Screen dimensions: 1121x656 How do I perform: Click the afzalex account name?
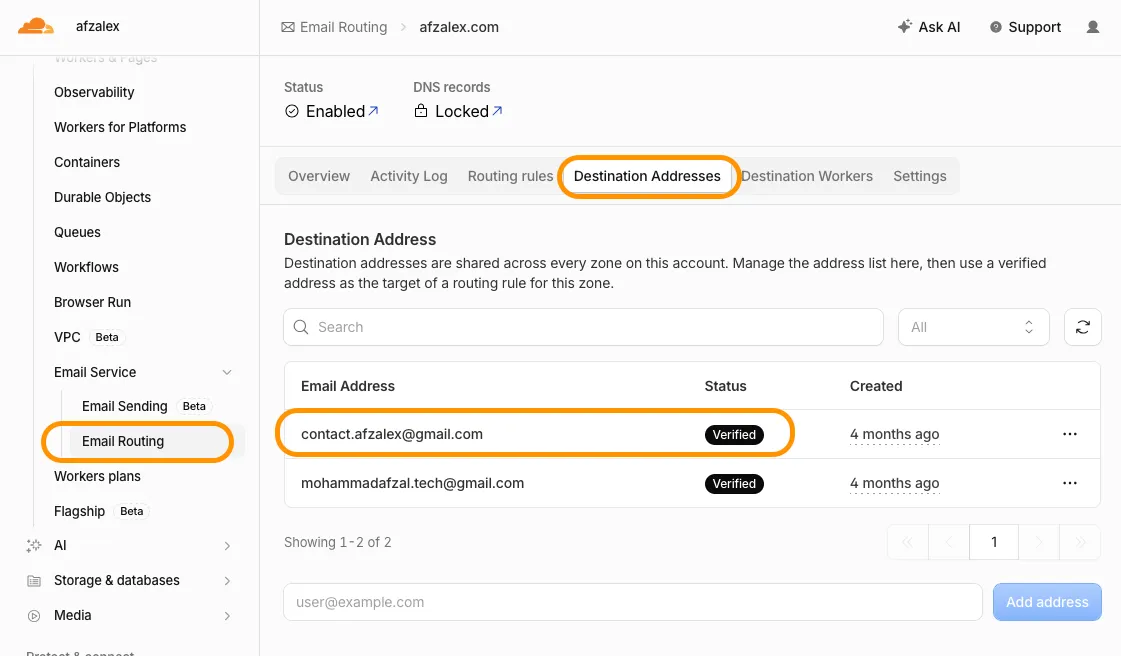97,26
